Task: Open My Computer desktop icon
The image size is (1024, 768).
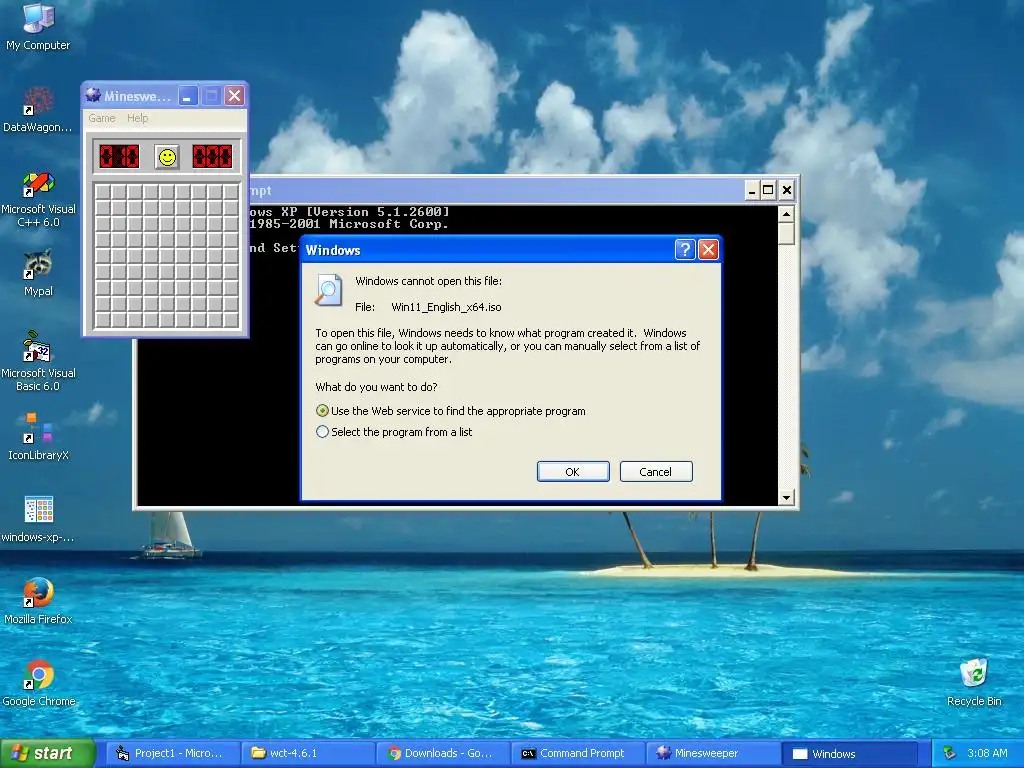Action: 38,27
